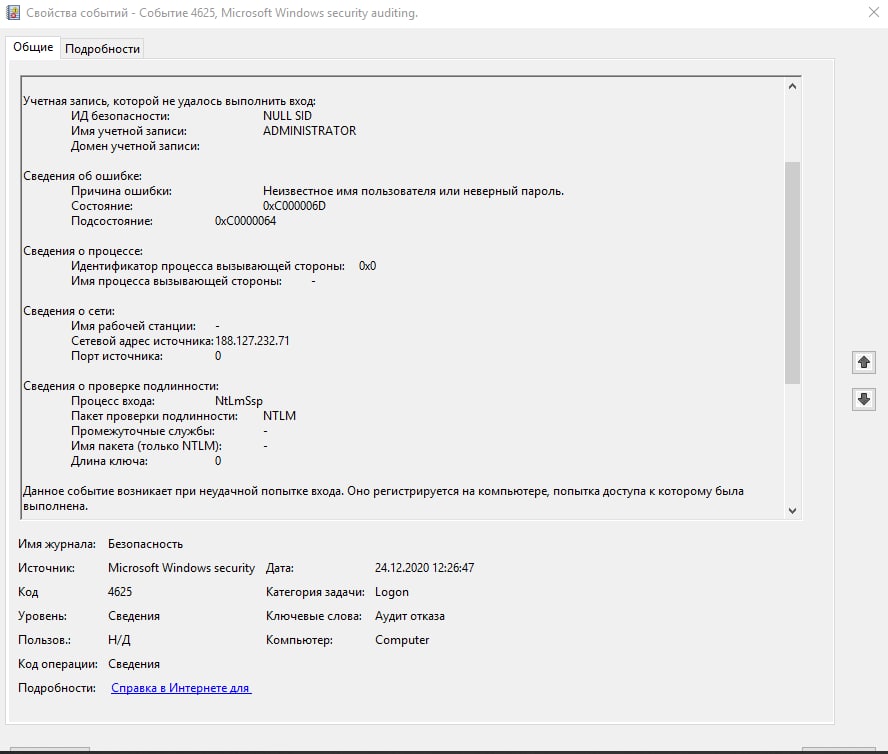Screen dimensions: 888x754
Task: Click the Computer name value
Action: coord(402,640)
